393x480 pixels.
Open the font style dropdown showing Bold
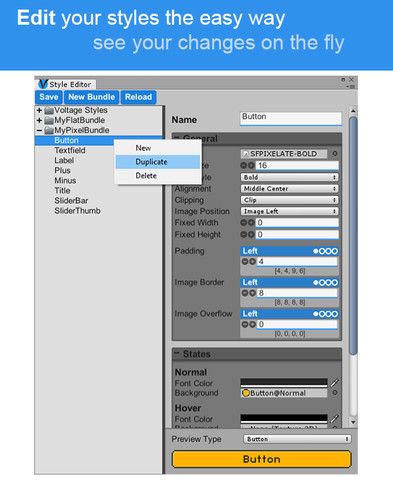[x=289, y=177]
